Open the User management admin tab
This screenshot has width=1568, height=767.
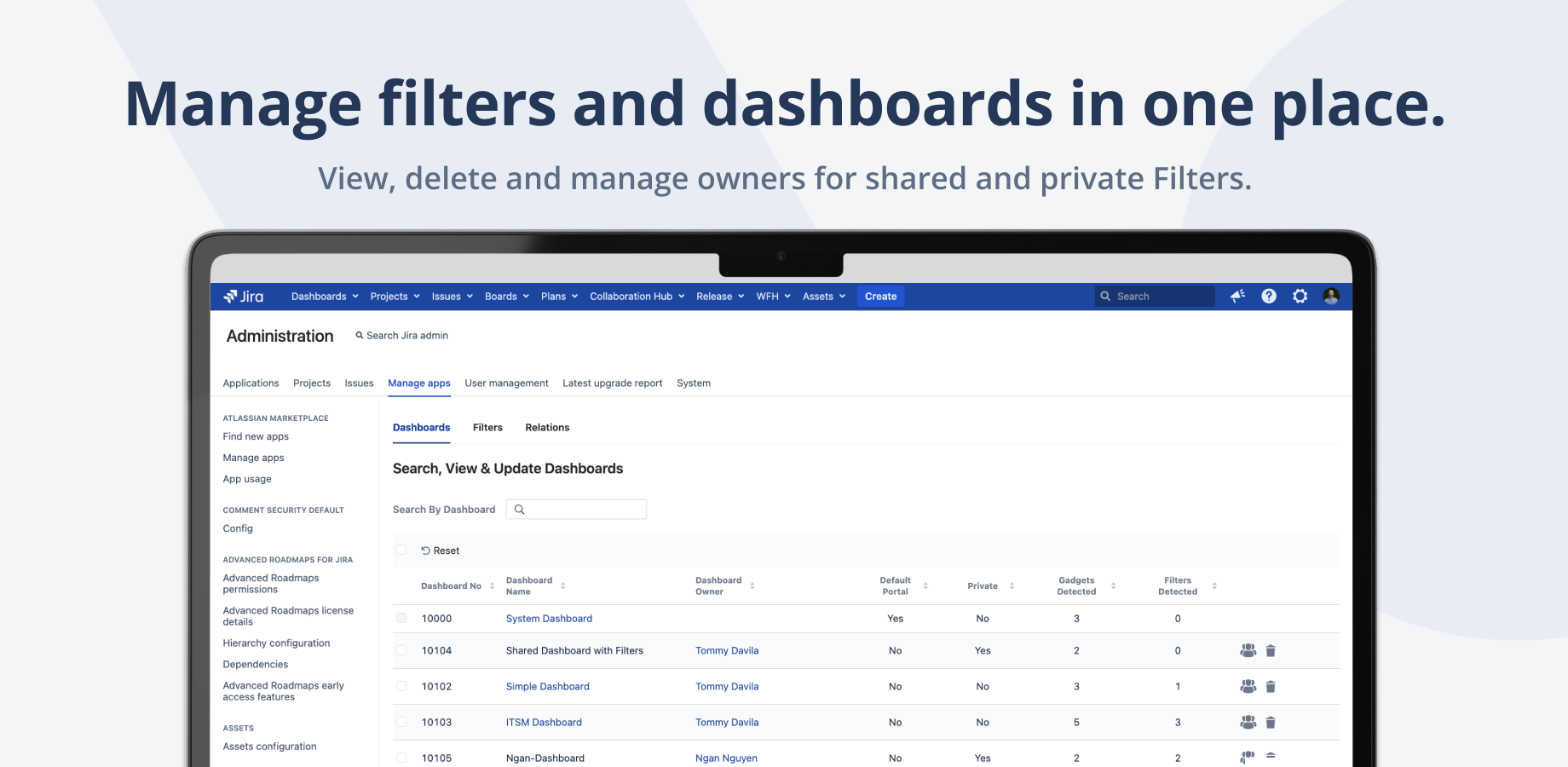[506, 383]
